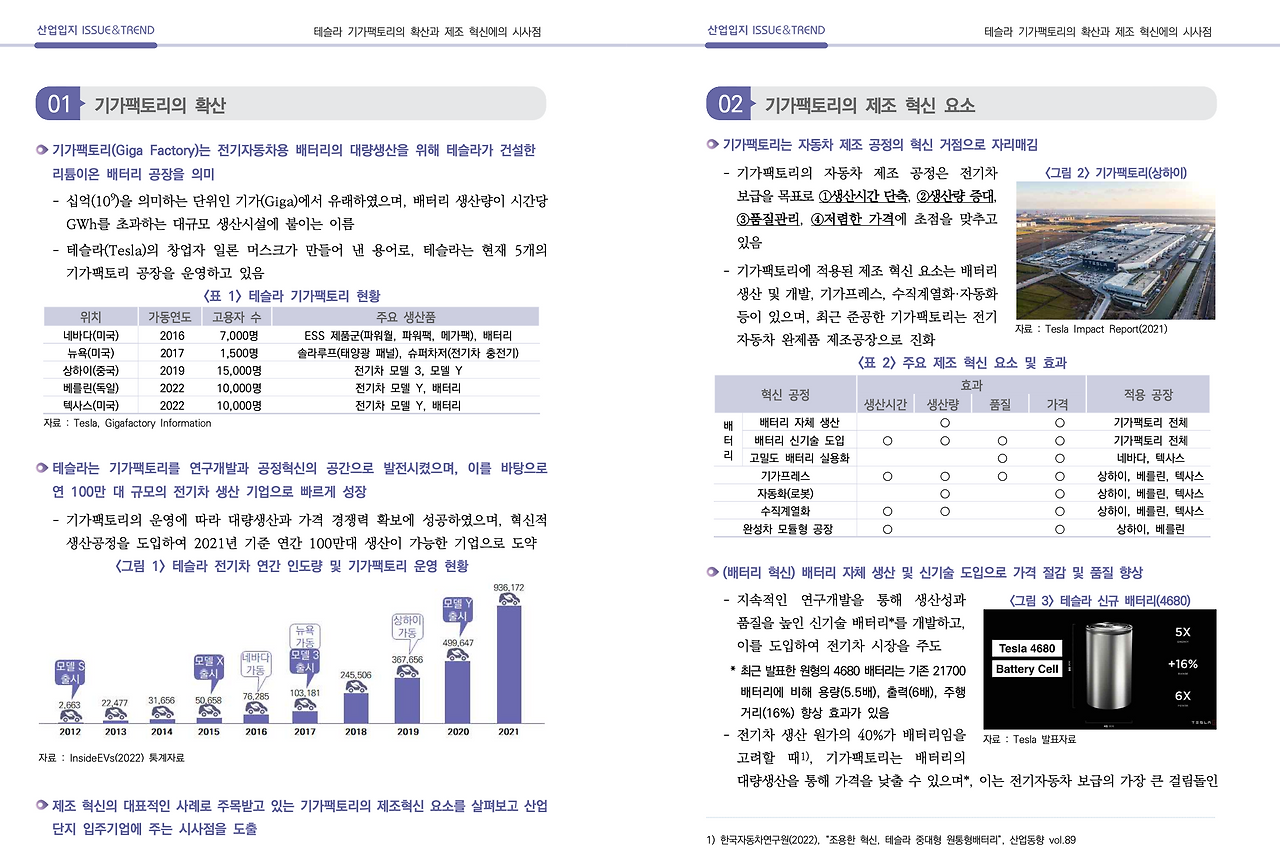Click the '〈그림 3〉 테슬라 신규 배터리(4680)' caption
The image size is (1280, 858).
(x=1100, y=600)
